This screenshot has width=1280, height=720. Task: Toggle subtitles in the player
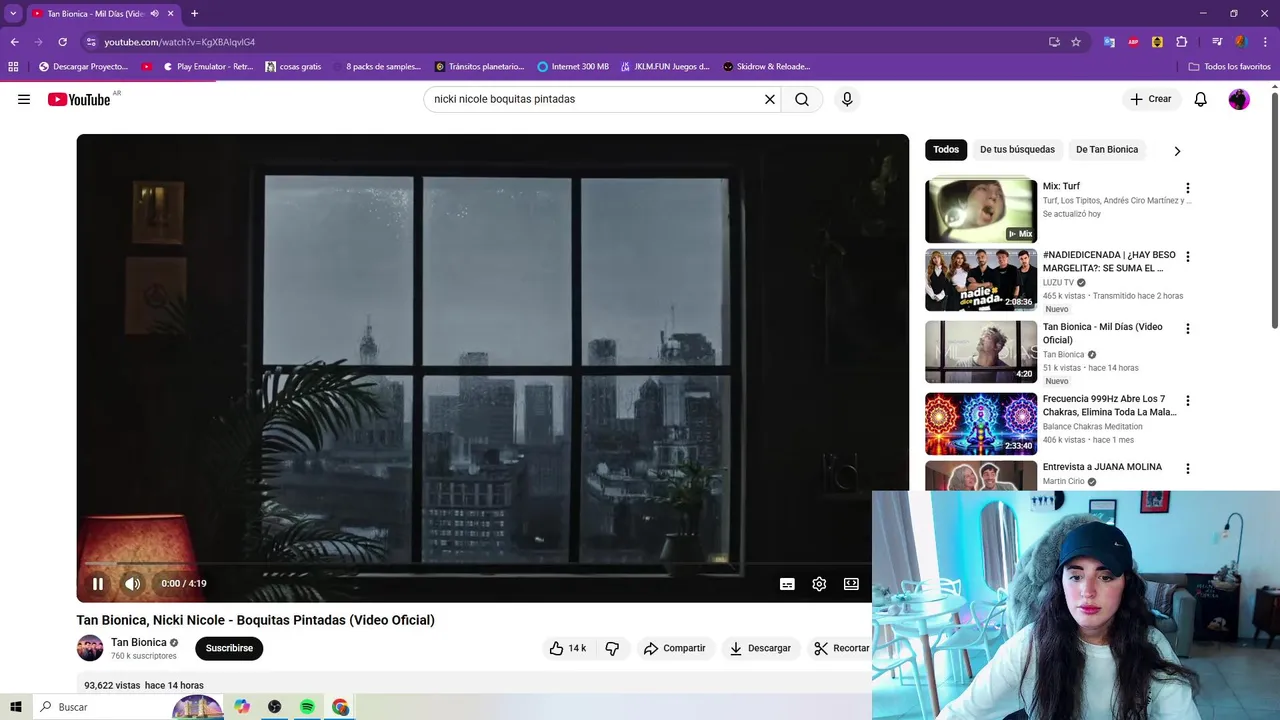click(787, 584)
